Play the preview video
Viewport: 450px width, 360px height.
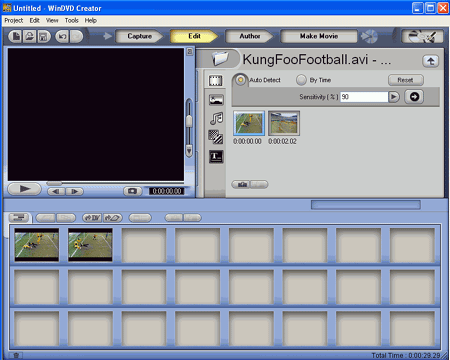coord(24,189)
